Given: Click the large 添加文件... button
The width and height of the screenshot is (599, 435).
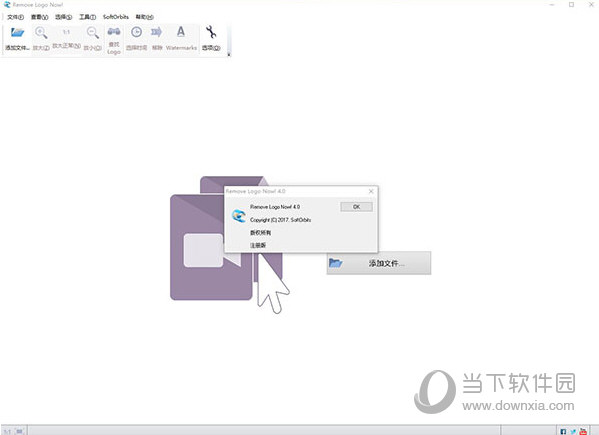Looking at the screenshot, I should click(x=379, y=263).
